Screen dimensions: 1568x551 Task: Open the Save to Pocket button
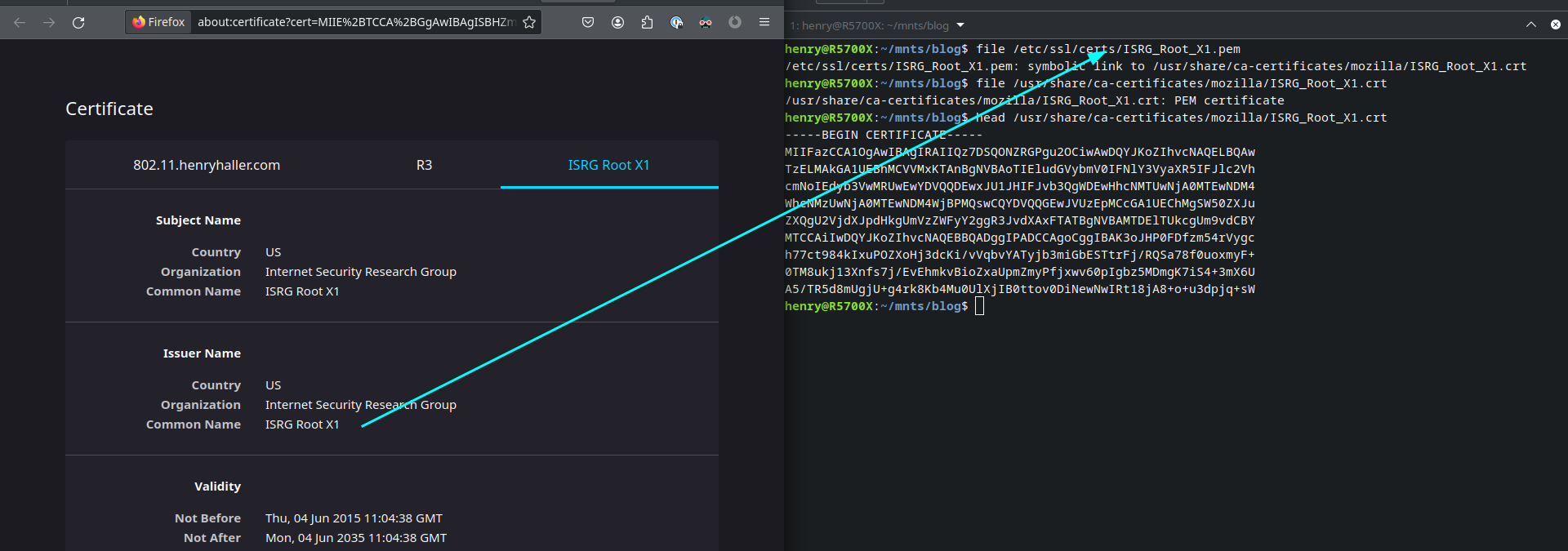pyautogui.click(x=588, y=23)
